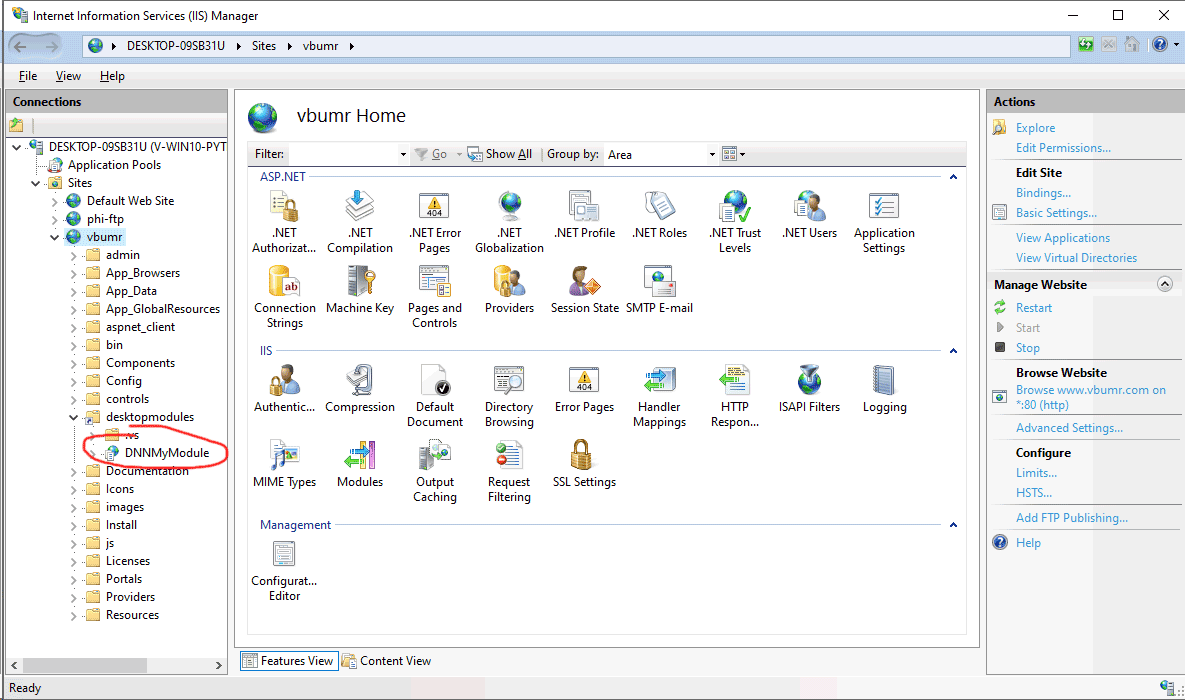Open the View menu
Image resolution: width=1185 pixels, height=700 pixels.
point(67,75)
